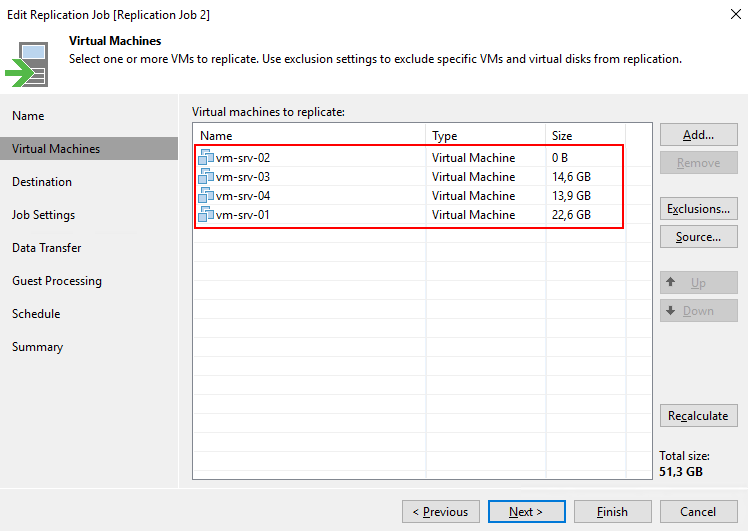The image size is (748, 531).
Task: Go to the Destination wizard step
Action: [42, 182]
